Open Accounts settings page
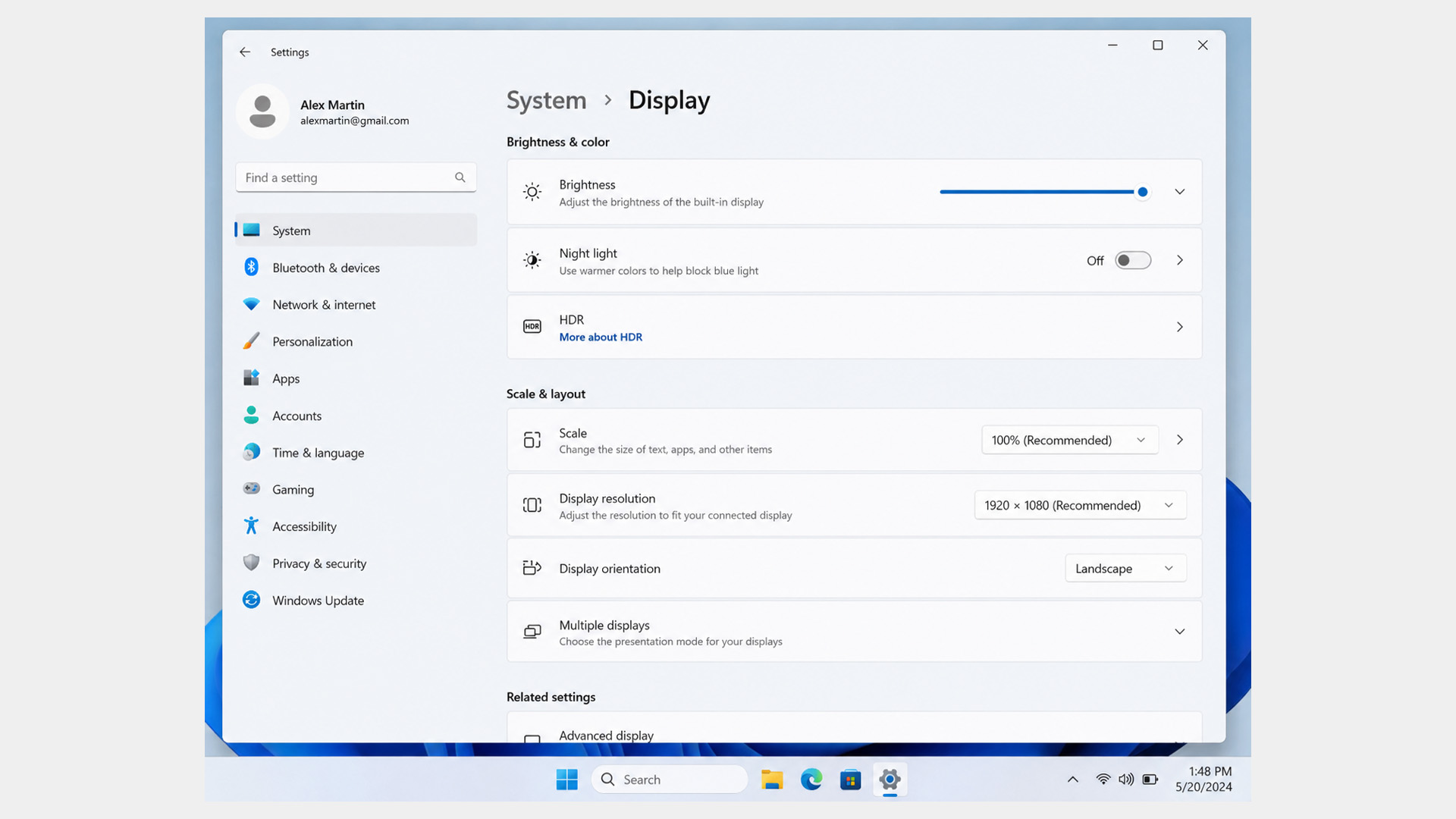The image size is (1456, 819). tap(356, 415)
